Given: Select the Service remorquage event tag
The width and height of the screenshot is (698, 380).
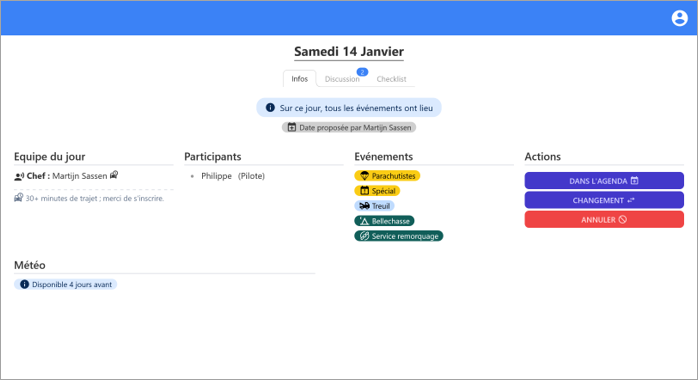Looking at the screenshot, I should tap(399, 236).
